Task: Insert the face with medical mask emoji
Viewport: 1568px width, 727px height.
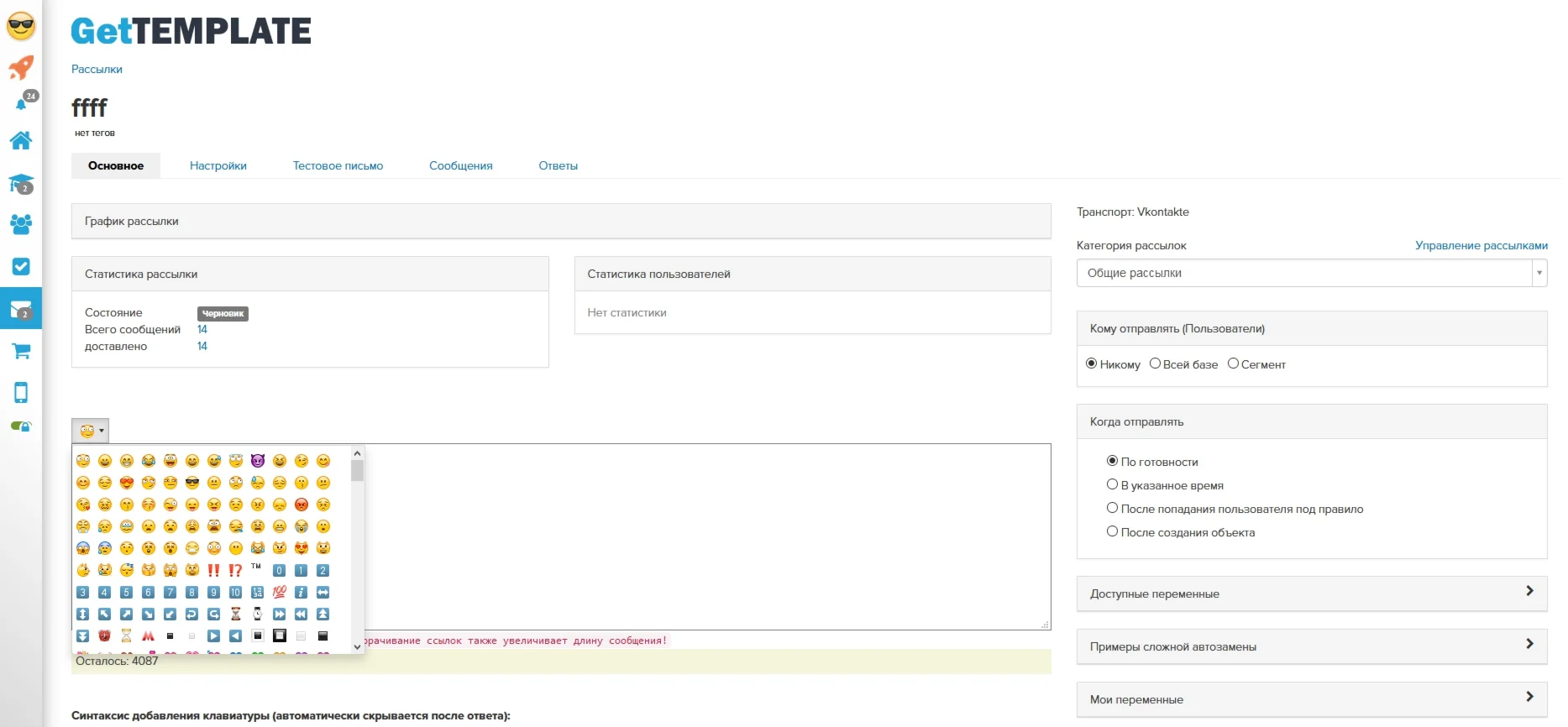Action: point(192,548)
